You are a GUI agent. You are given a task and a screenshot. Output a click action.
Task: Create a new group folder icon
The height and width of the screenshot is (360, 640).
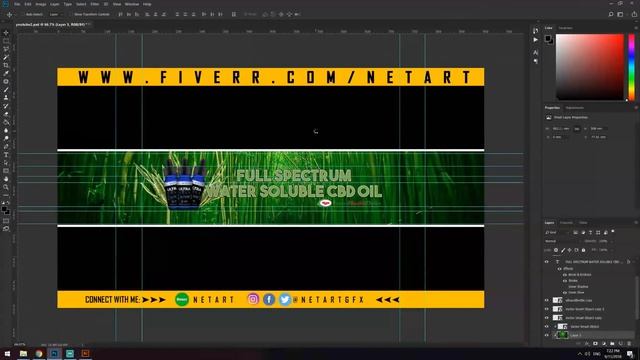click(612, 344)
